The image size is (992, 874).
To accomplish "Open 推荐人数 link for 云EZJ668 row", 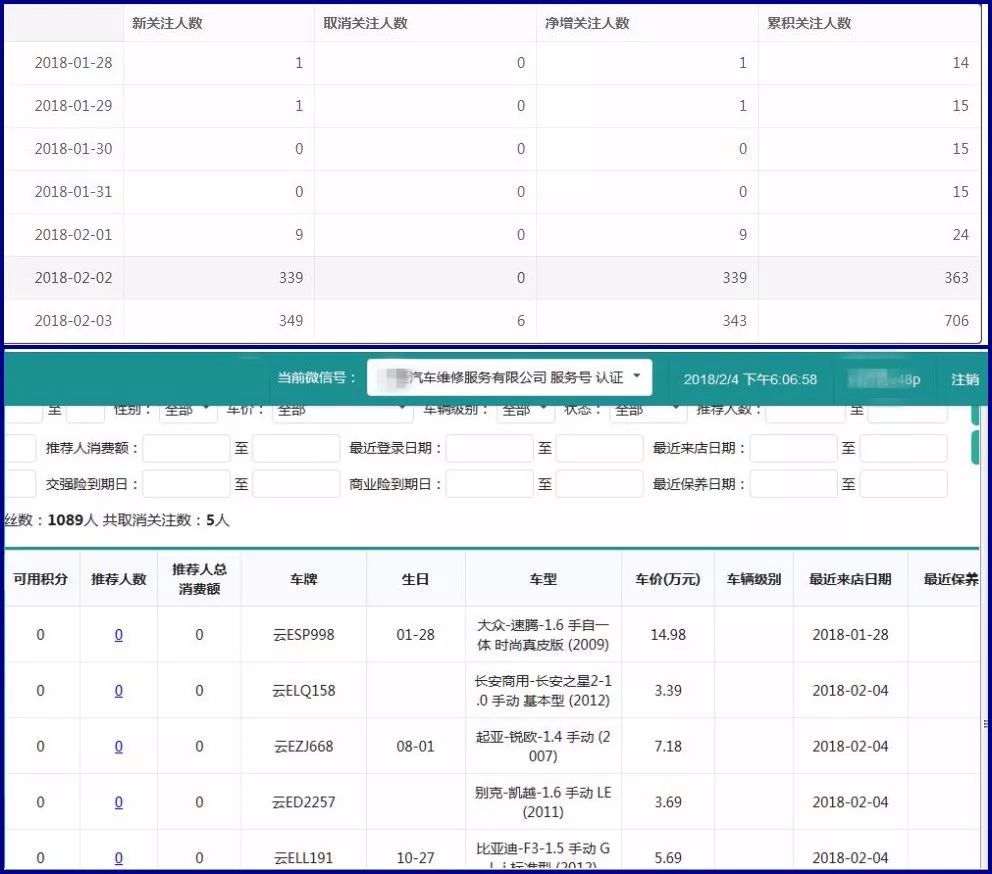I will [119, 747].
